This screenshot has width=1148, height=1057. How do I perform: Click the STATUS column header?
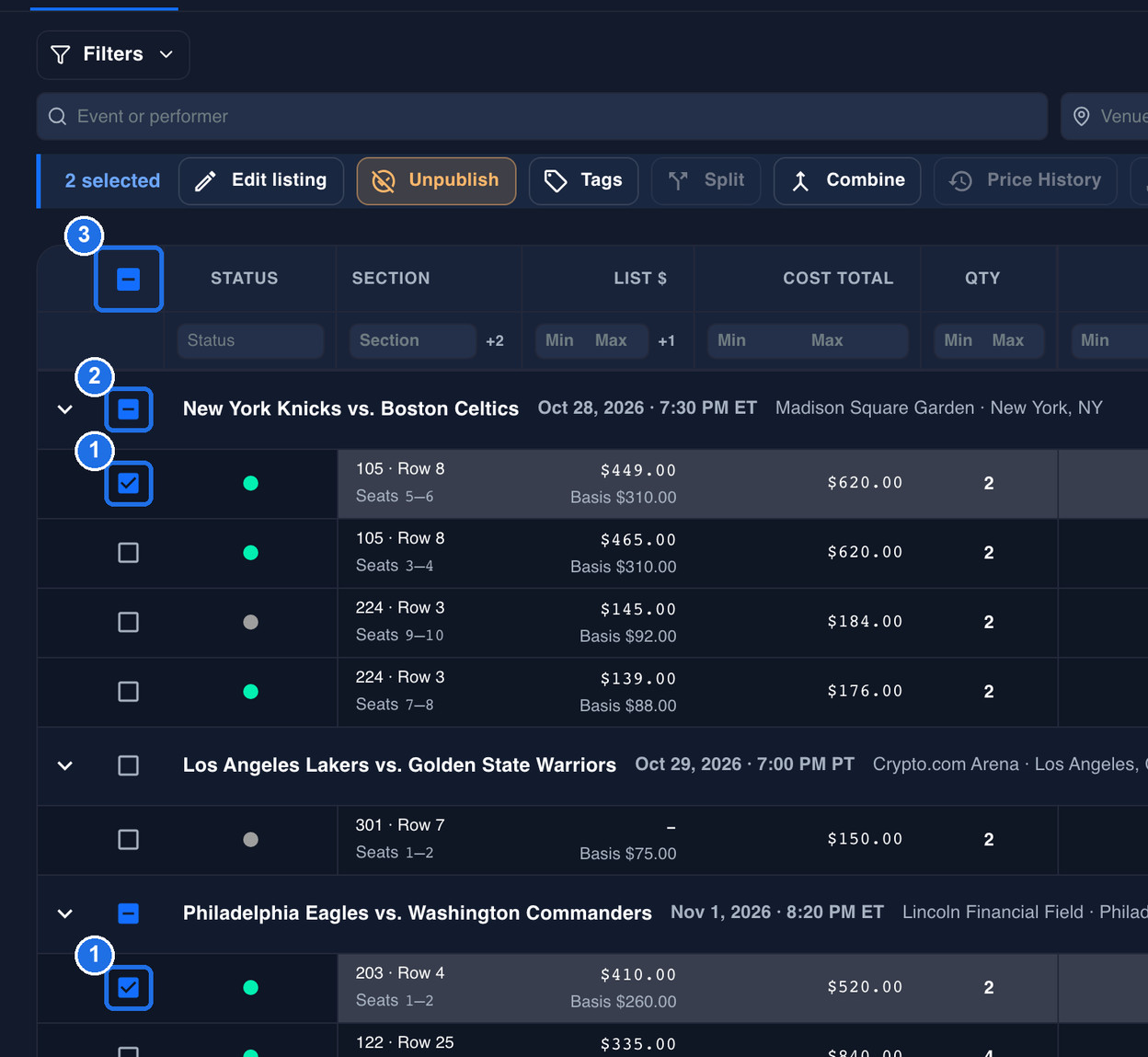pyautogui.click(x=244, y=279)
